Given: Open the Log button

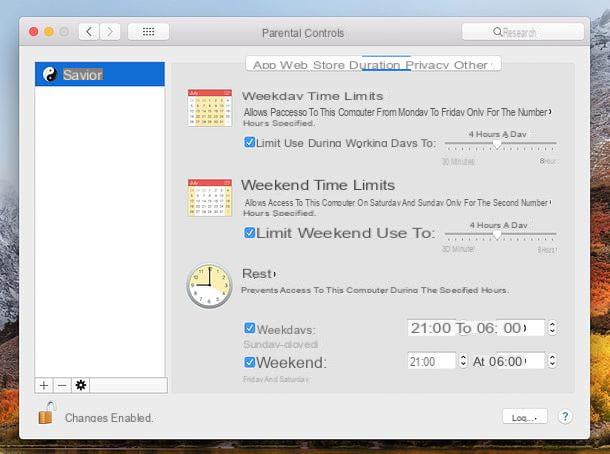Looking at the screenshot, I should pos(524,417).
